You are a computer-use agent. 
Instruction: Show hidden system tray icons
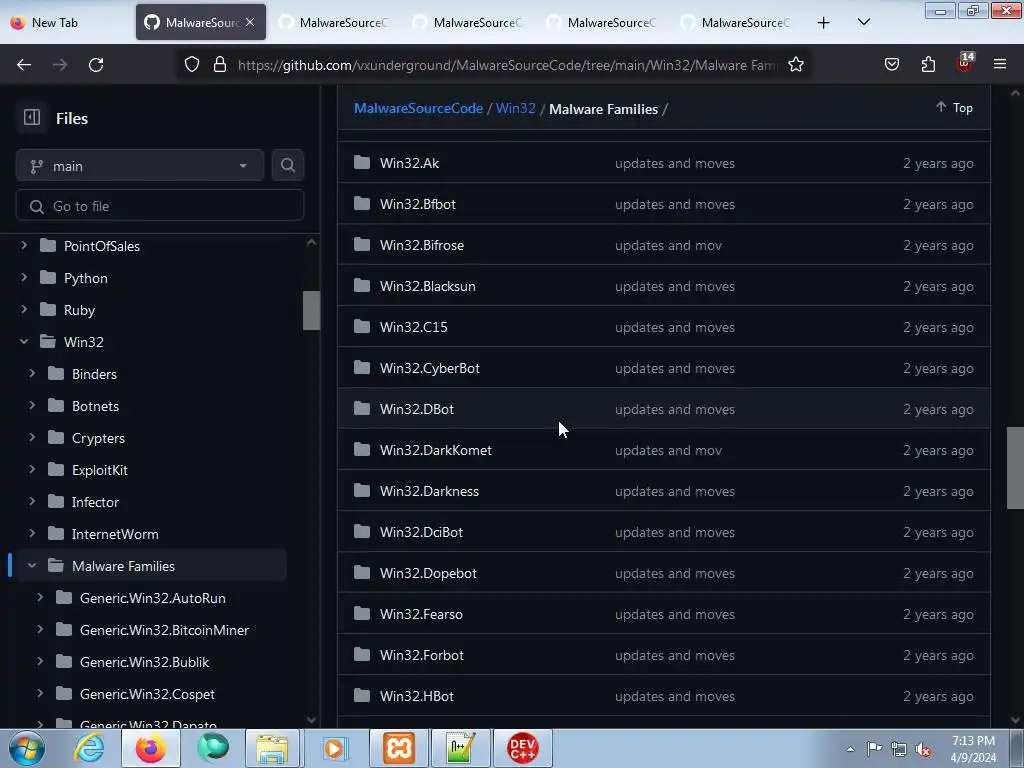click(x=850, y=749)
